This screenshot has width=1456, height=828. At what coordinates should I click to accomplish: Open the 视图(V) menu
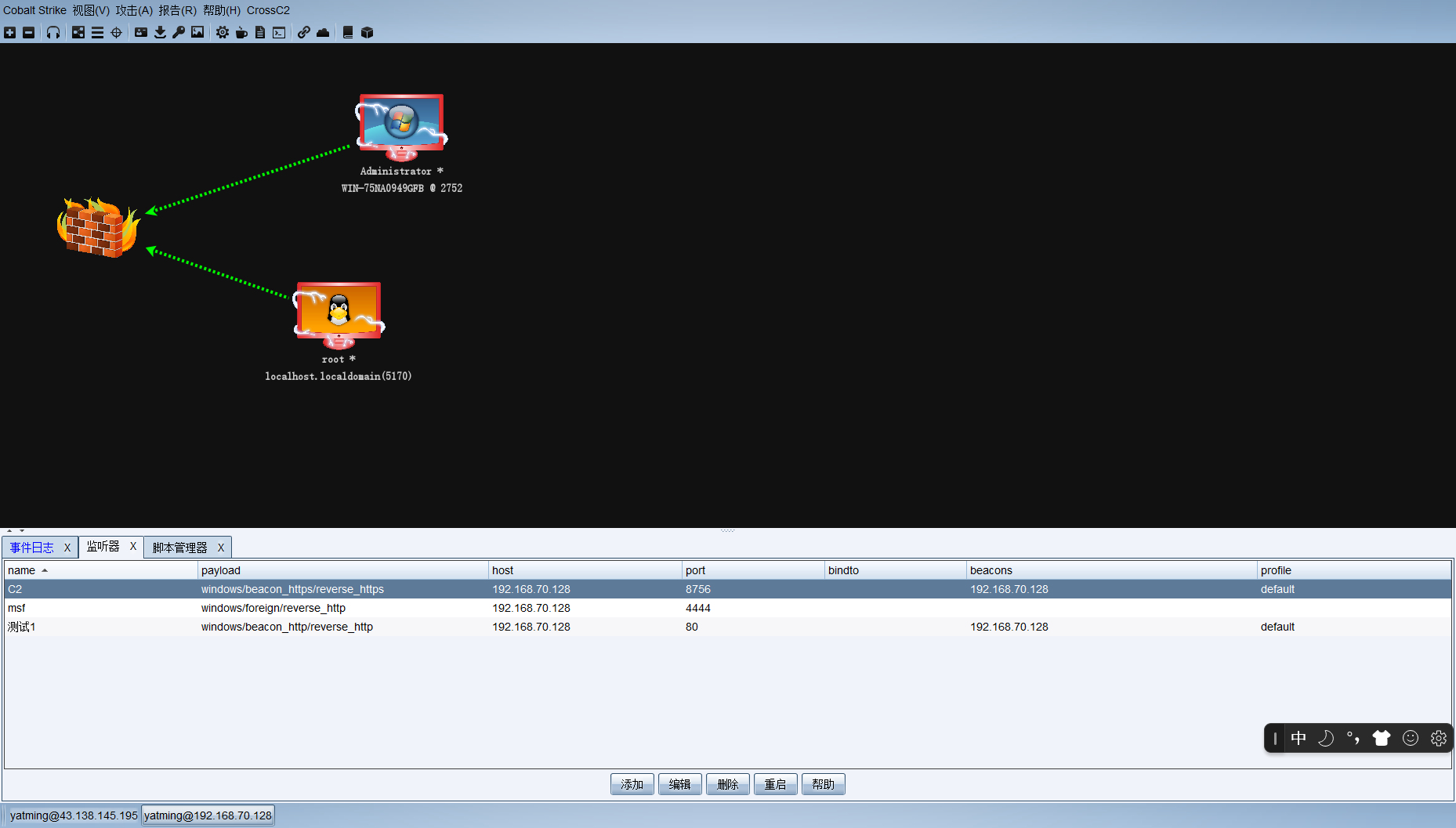[x=91, y=10]
